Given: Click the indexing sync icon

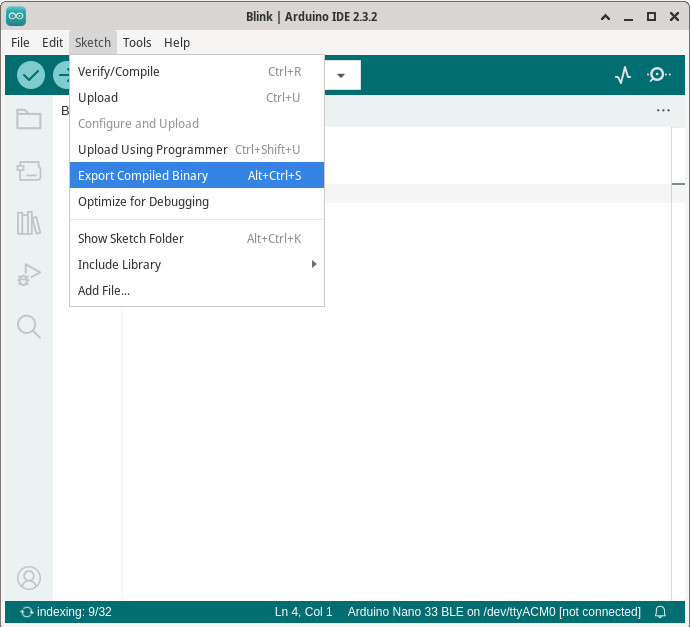Looking at the screenshot, I should tap(27, 612).
